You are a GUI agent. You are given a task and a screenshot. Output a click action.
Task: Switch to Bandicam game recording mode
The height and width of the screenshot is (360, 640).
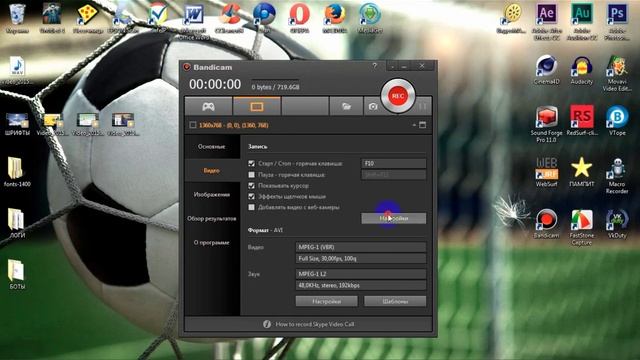209,107
